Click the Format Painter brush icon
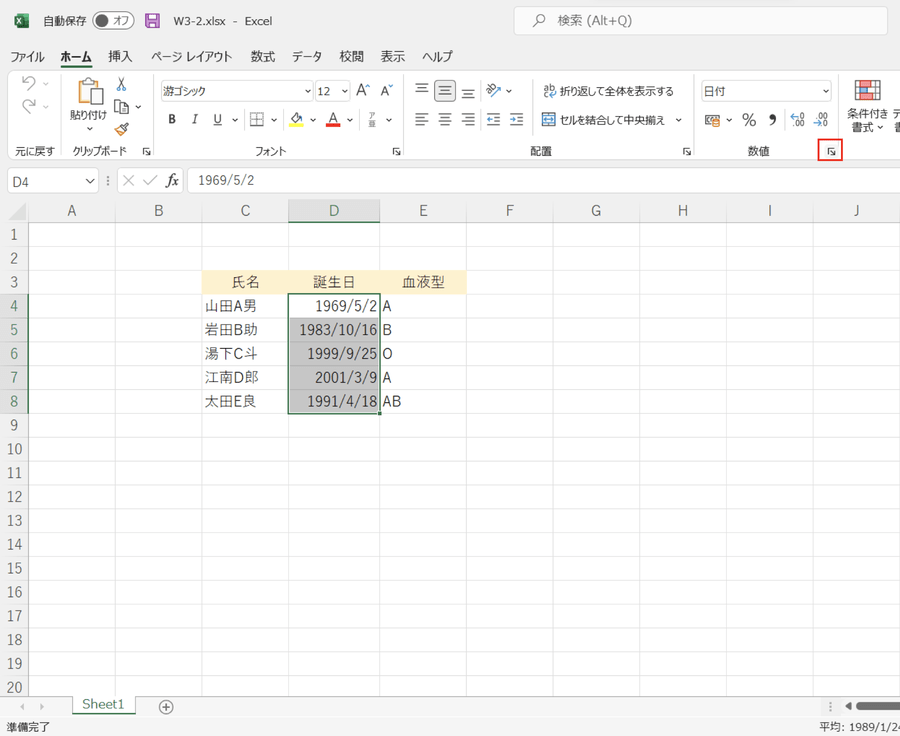 coord(121,129)
